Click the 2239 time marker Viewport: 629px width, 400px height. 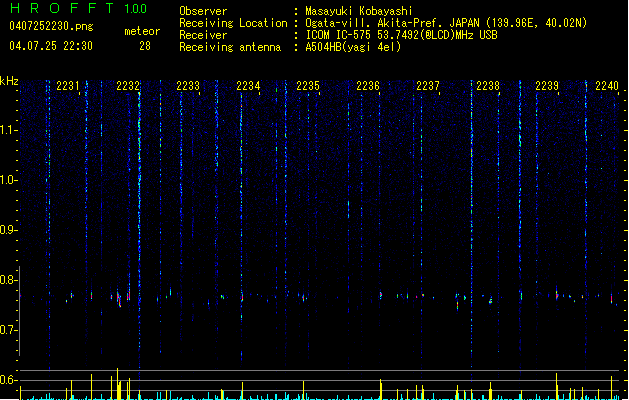(547, 85)
